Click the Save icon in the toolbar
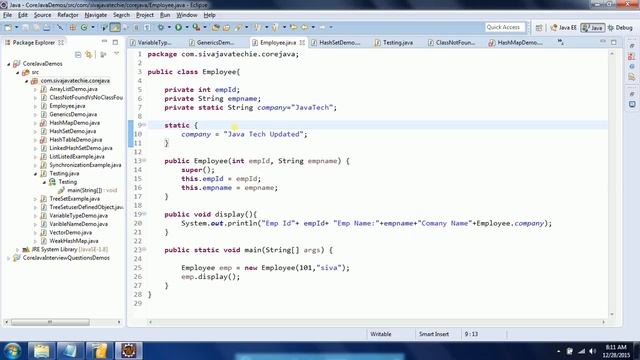640x360 pixels. click(x=25, y=27)
